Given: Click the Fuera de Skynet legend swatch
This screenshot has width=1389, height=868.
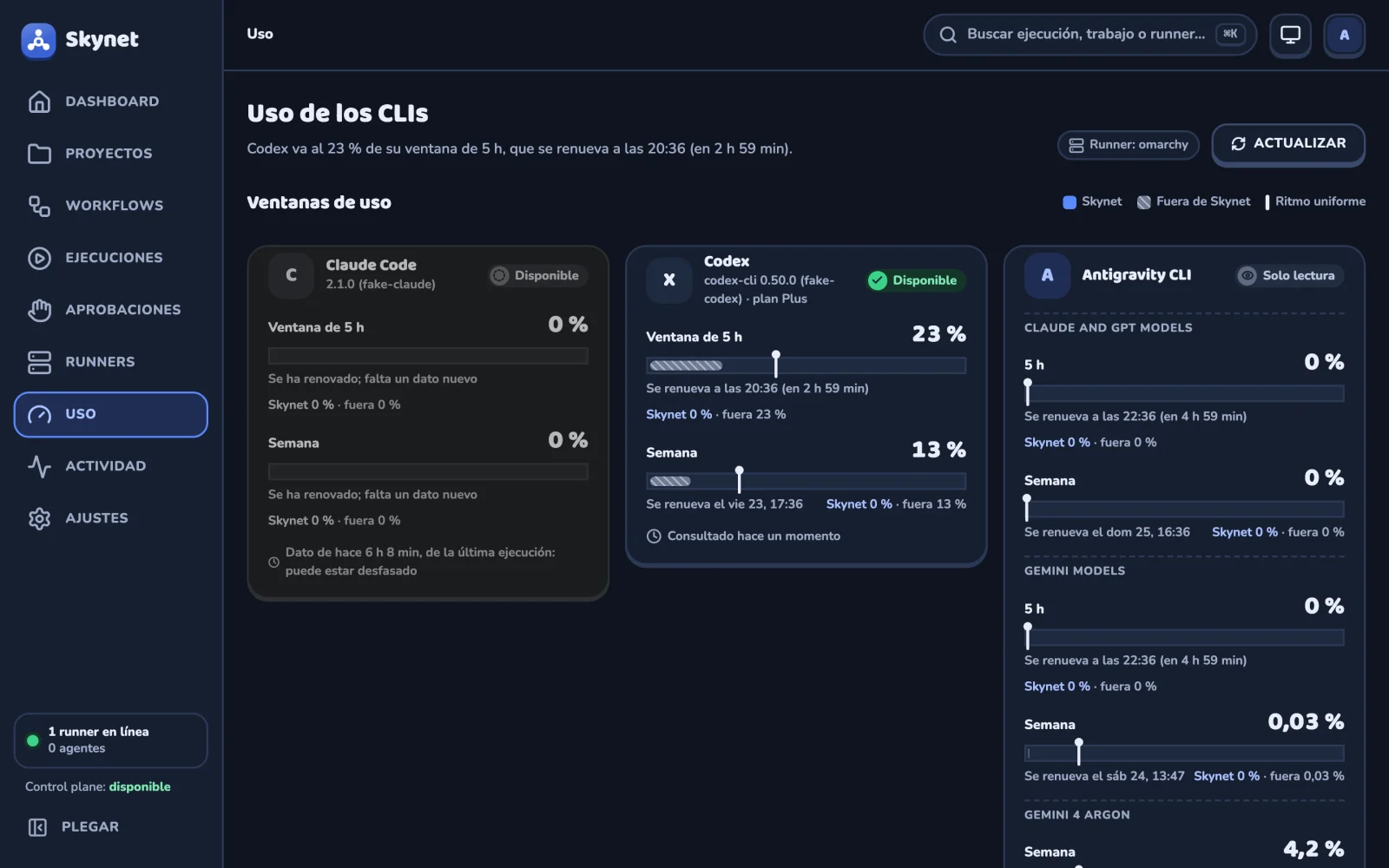Looking at the screenshot, I should (1144, 202).
